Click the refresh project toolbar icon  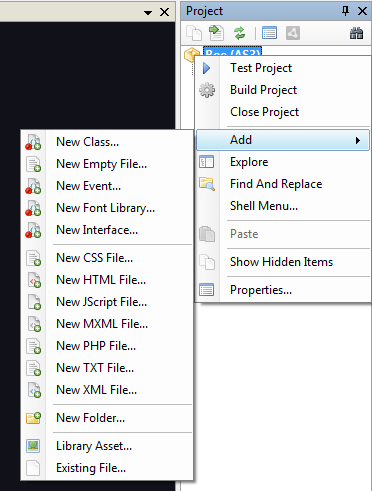239,33
